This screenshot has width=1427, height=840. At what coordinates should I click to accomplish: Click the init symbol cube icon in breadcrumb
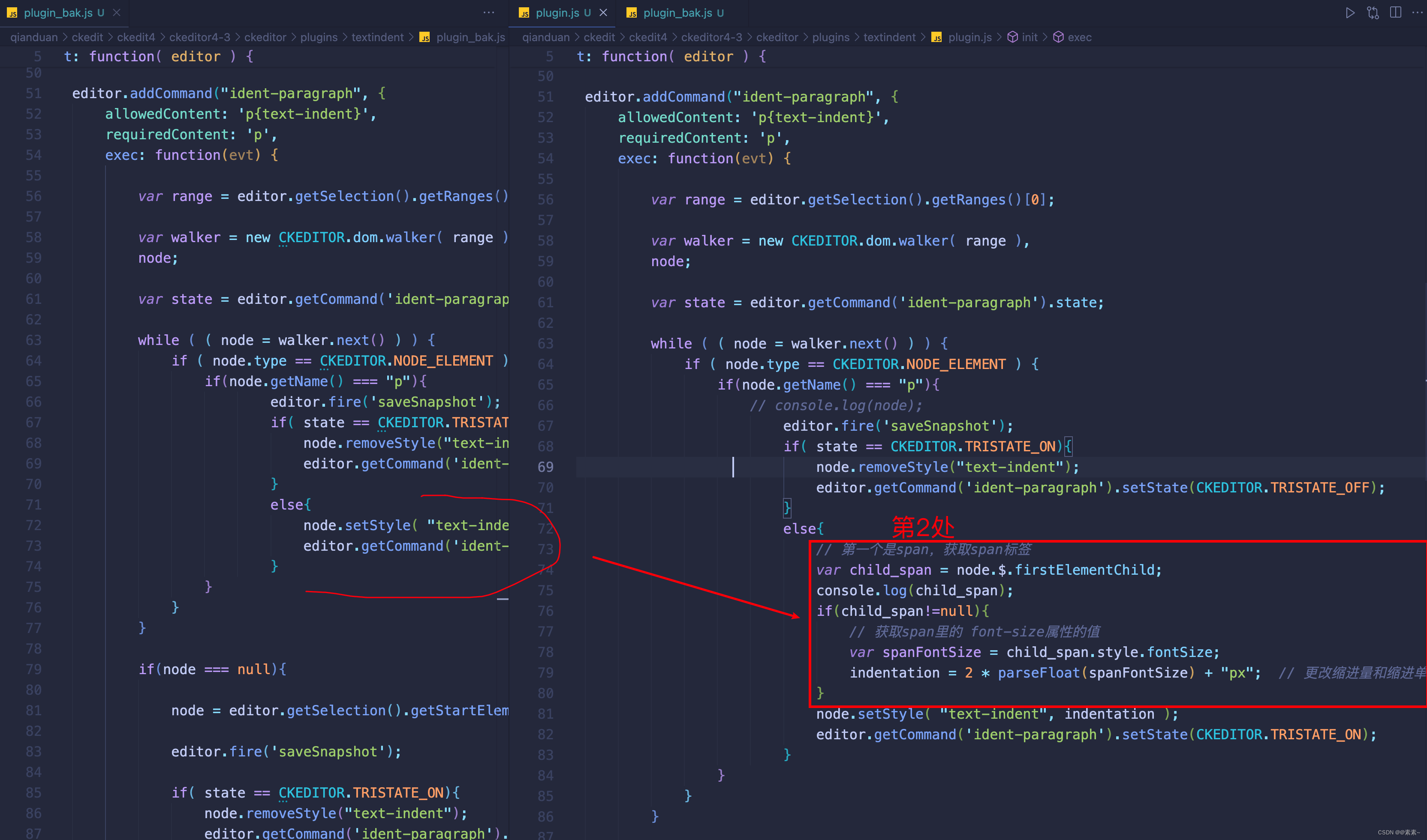tap(1012, 37)
